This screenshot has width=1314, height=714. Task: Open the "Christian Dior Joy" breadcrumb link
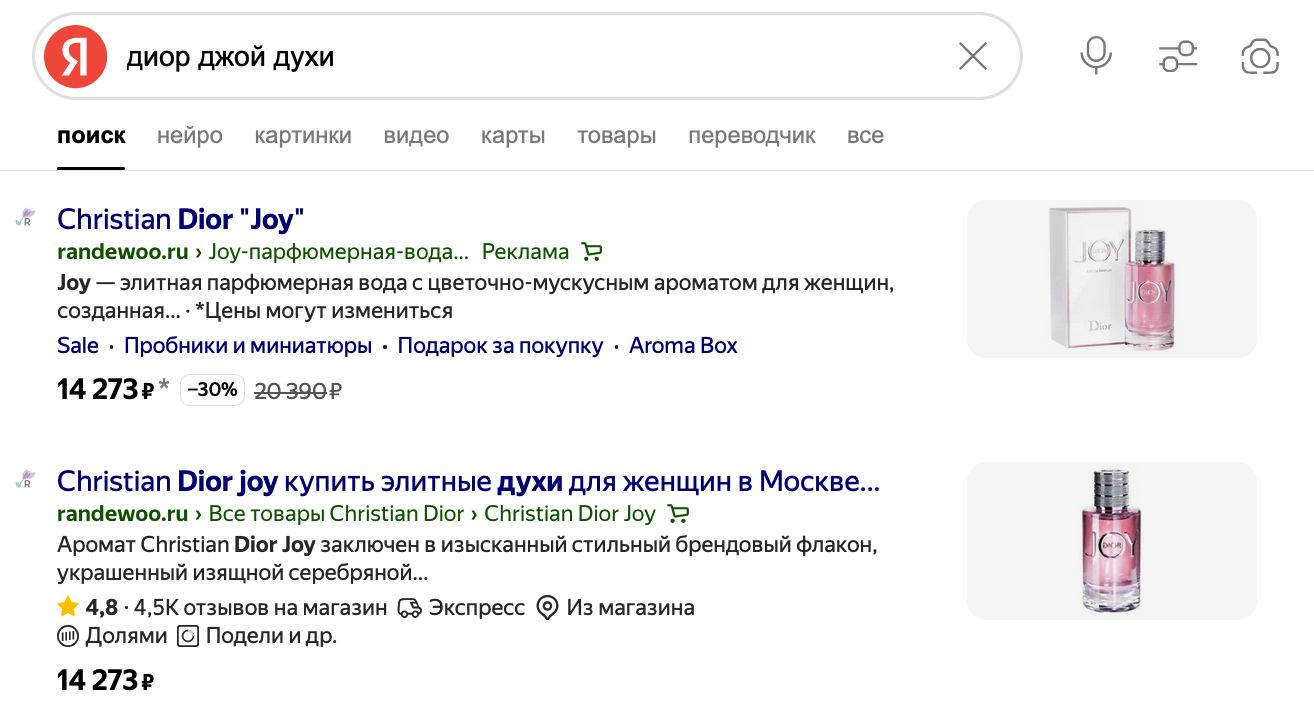pyautogui.click(x=569, y=514)
